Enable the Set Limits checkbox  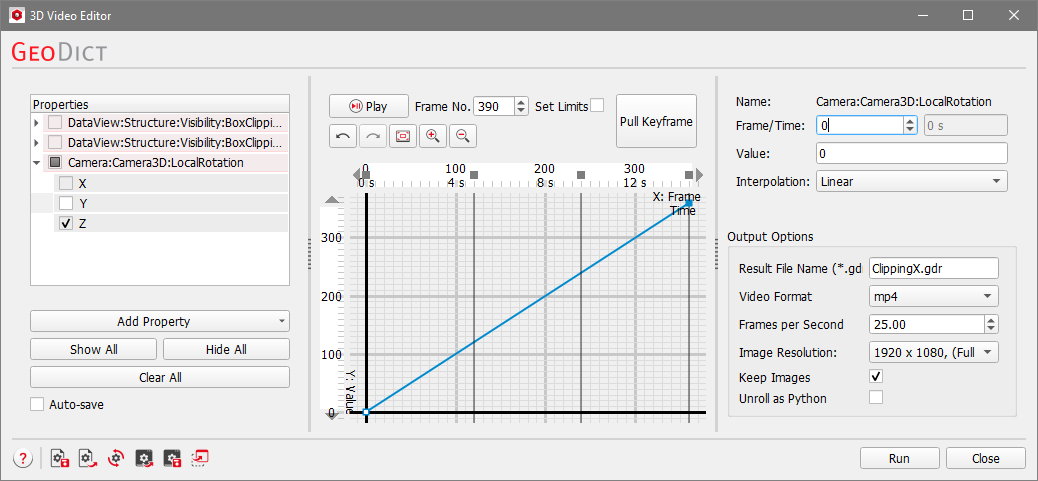tap(597, 106)
